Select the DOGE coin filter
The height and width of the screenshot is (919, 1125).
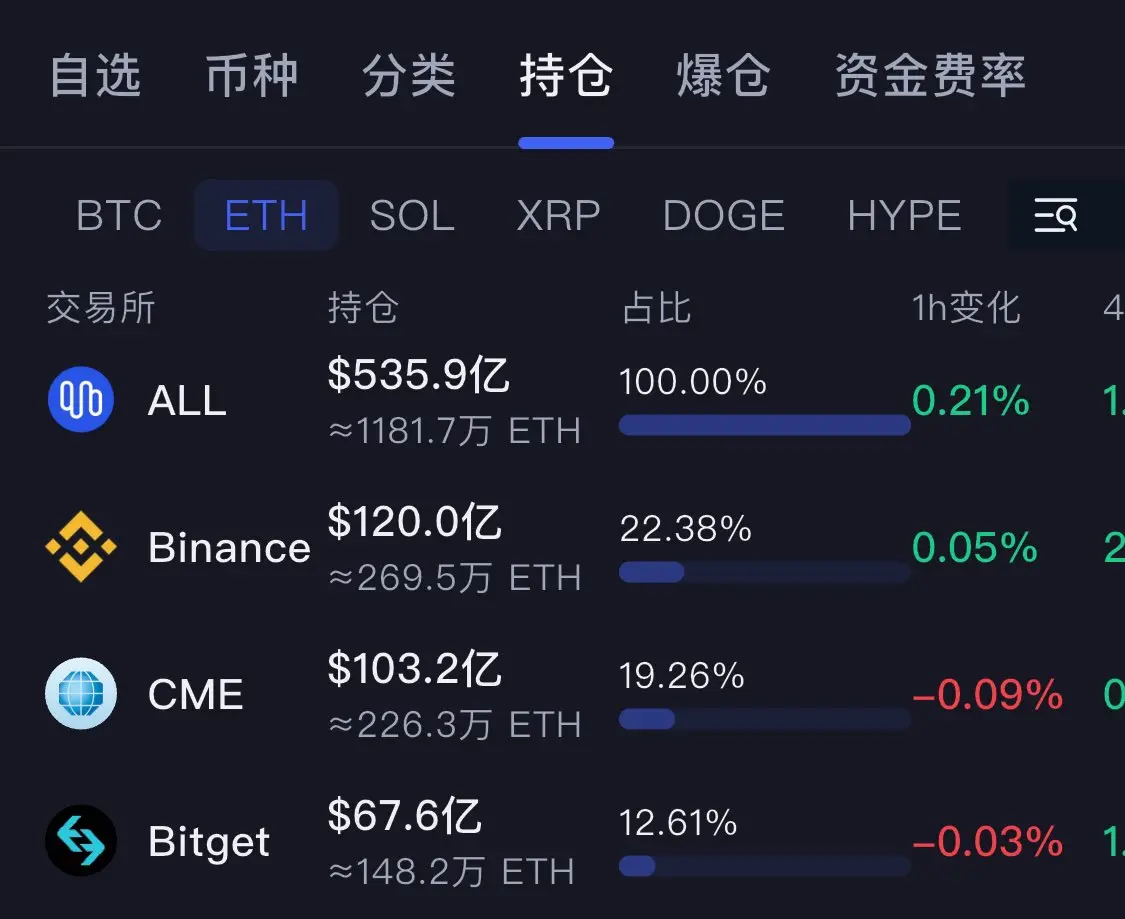coord(724,215)
